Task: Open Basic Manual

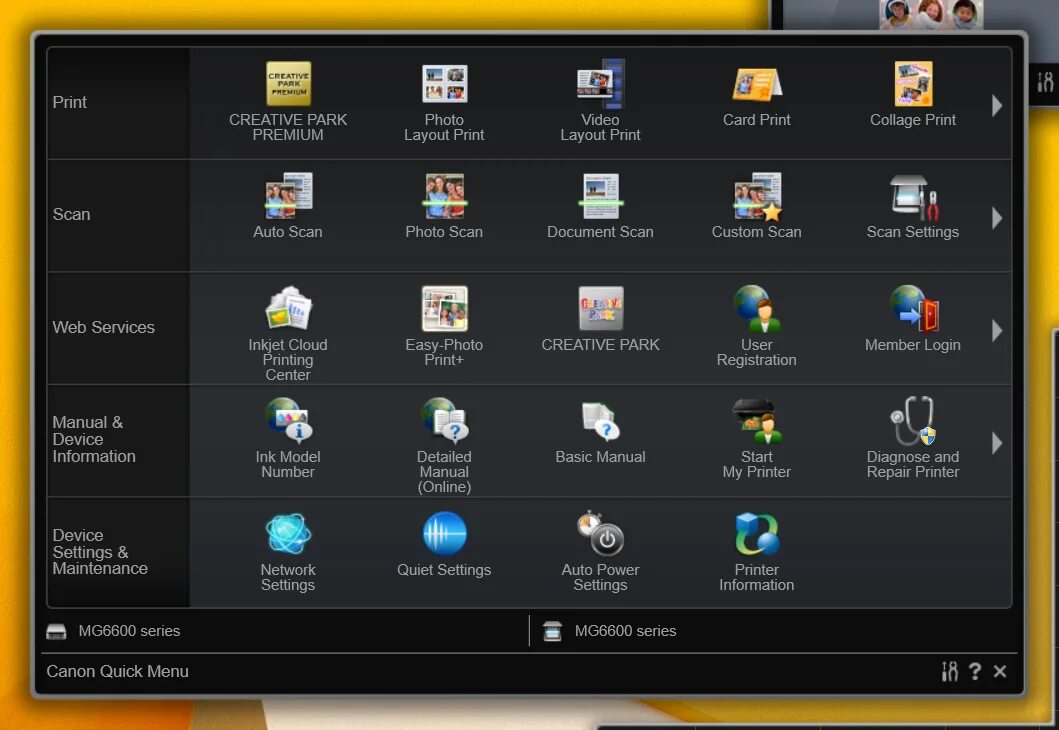Action: (x=600, y=432)
